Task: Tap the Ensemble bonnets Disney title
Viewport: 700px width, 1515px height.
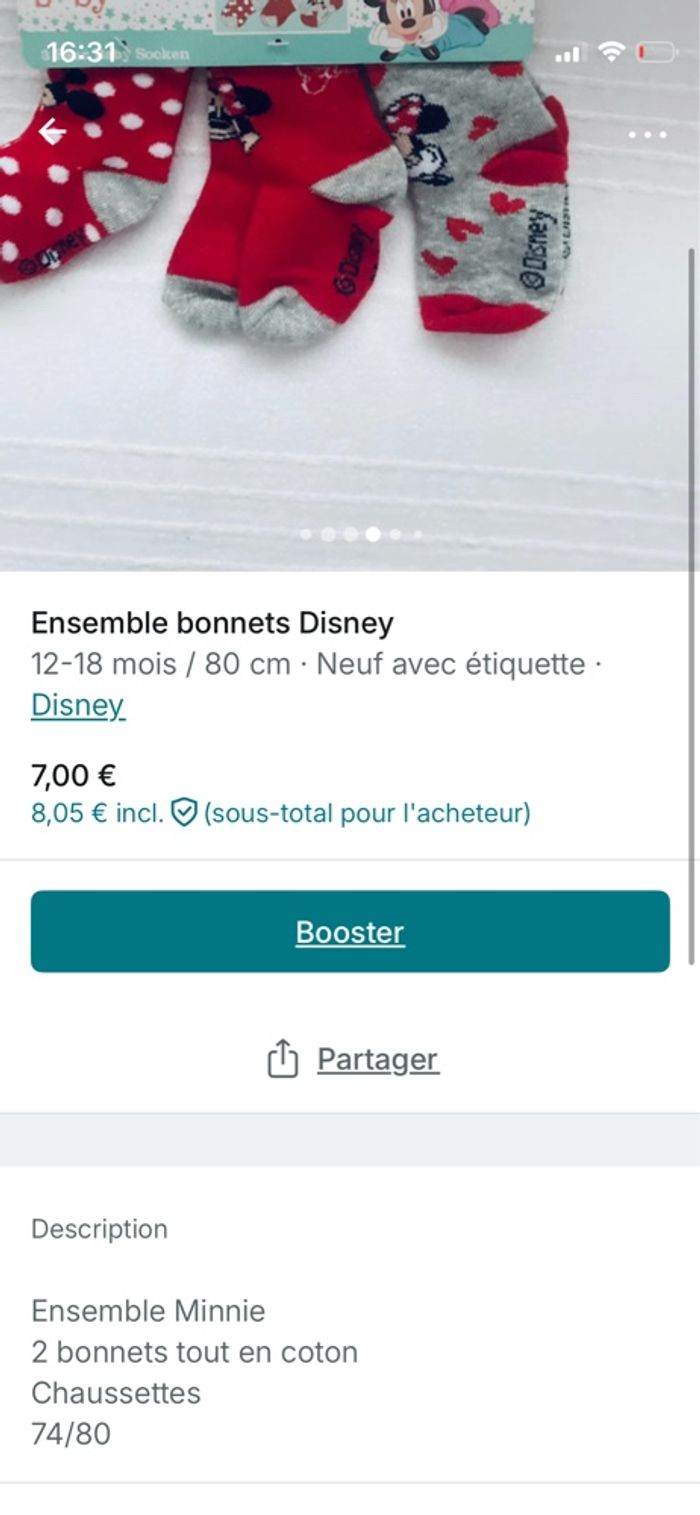Action: (212, 623)
